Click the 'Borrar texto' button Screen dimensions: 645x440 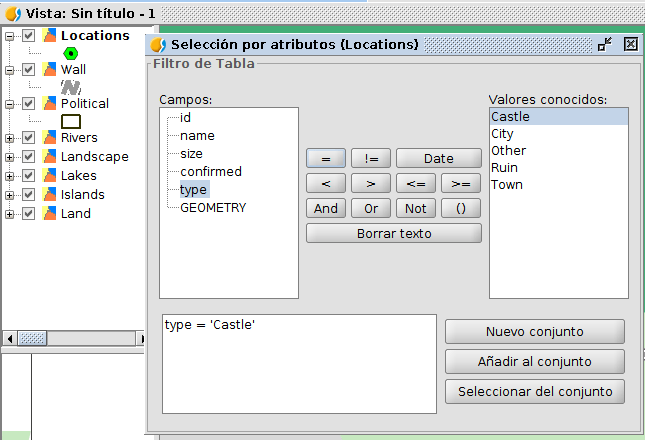tap(393, 233)
